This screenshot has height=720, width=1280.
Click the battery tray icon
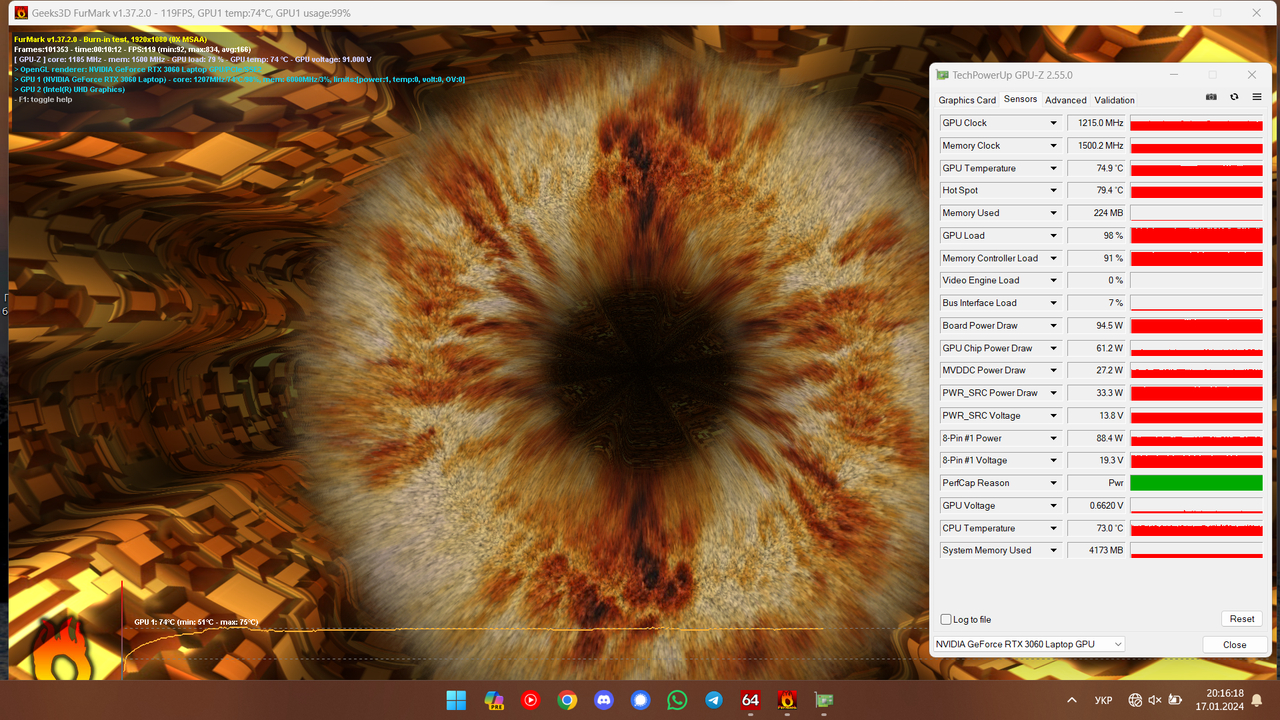[x=1174, y=700]
